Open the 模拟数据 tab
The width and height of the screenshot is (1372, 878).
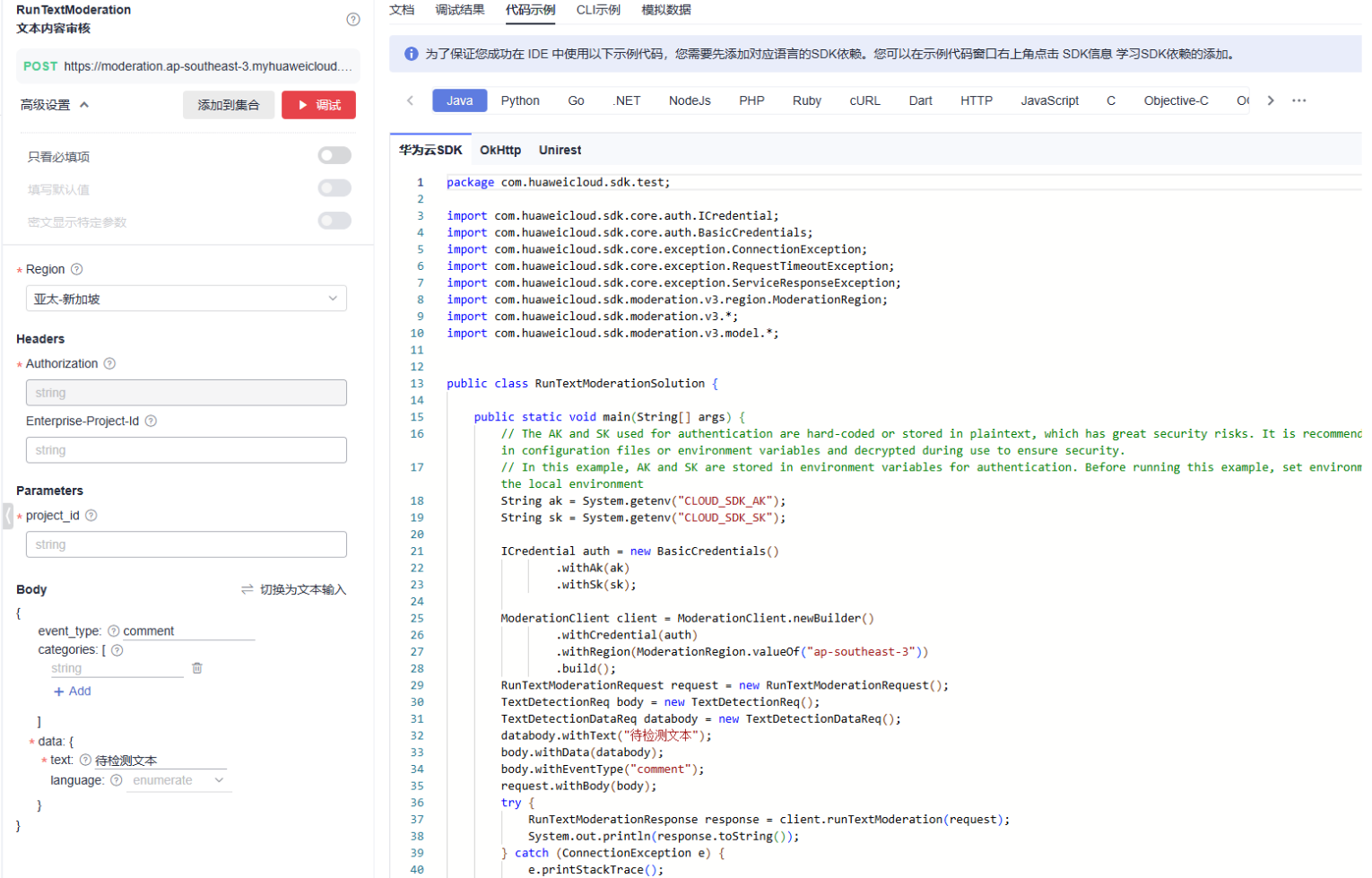pyautogui.click(x=666, y=10)
